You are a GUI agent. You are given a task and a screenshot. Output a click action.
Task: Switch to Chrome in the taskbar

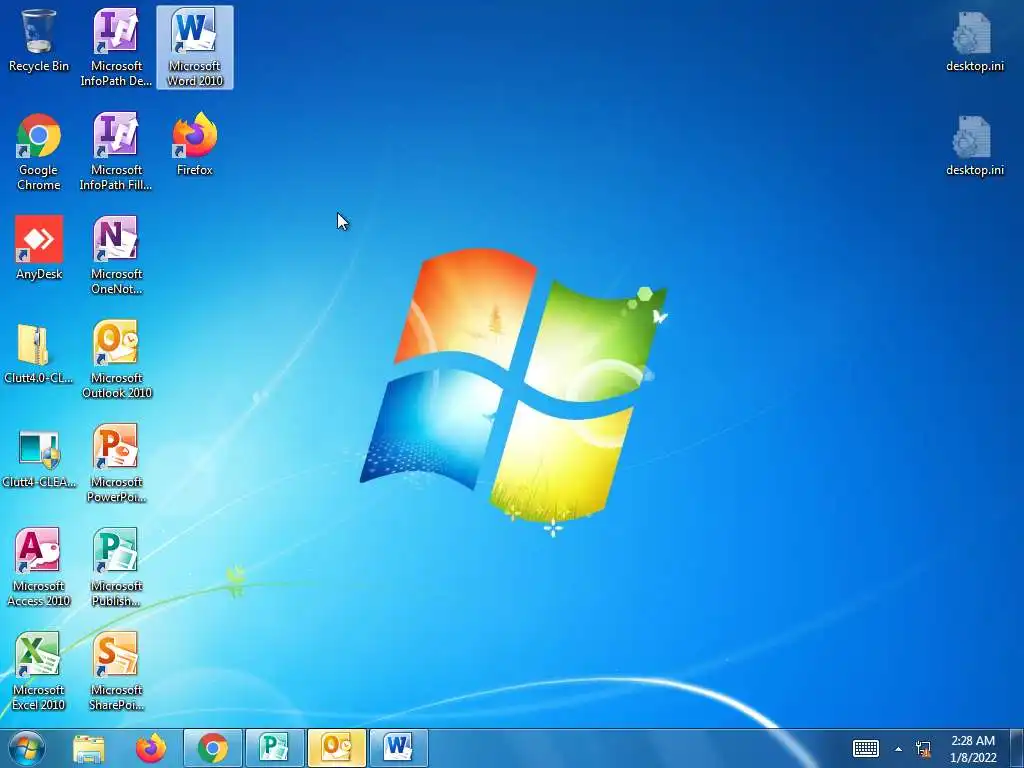(213, 748)
